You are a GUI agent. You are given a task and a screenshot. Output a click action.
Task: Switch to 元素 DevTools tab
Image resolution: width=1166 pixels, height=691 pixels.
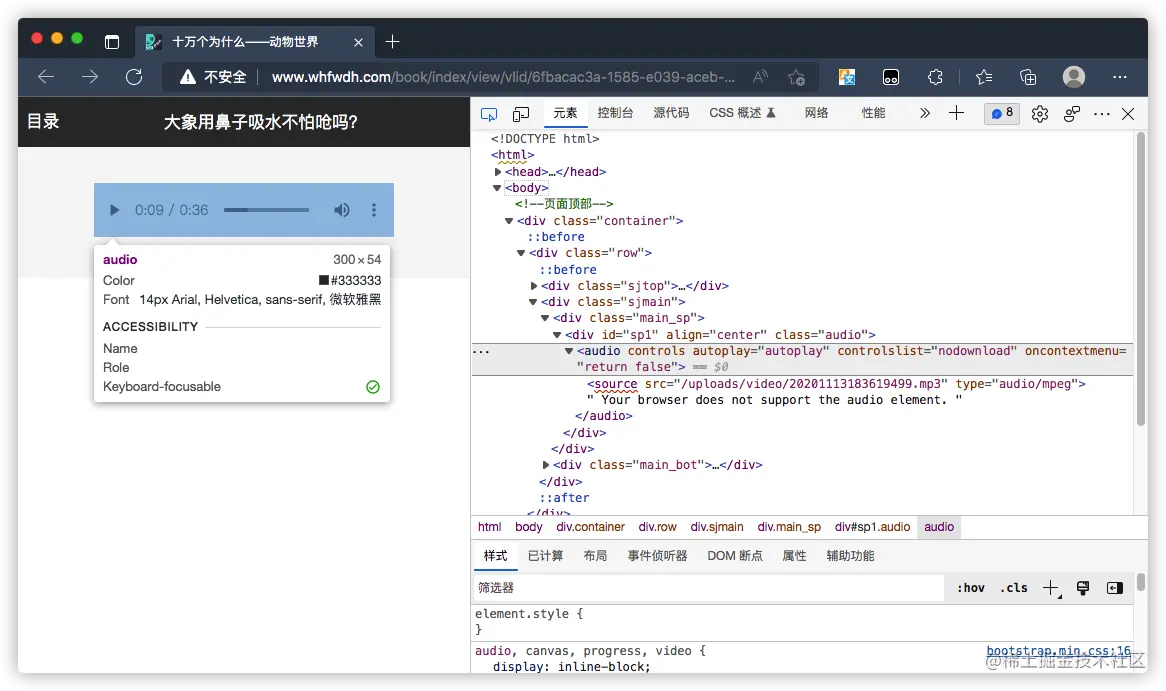coord(565,113)
